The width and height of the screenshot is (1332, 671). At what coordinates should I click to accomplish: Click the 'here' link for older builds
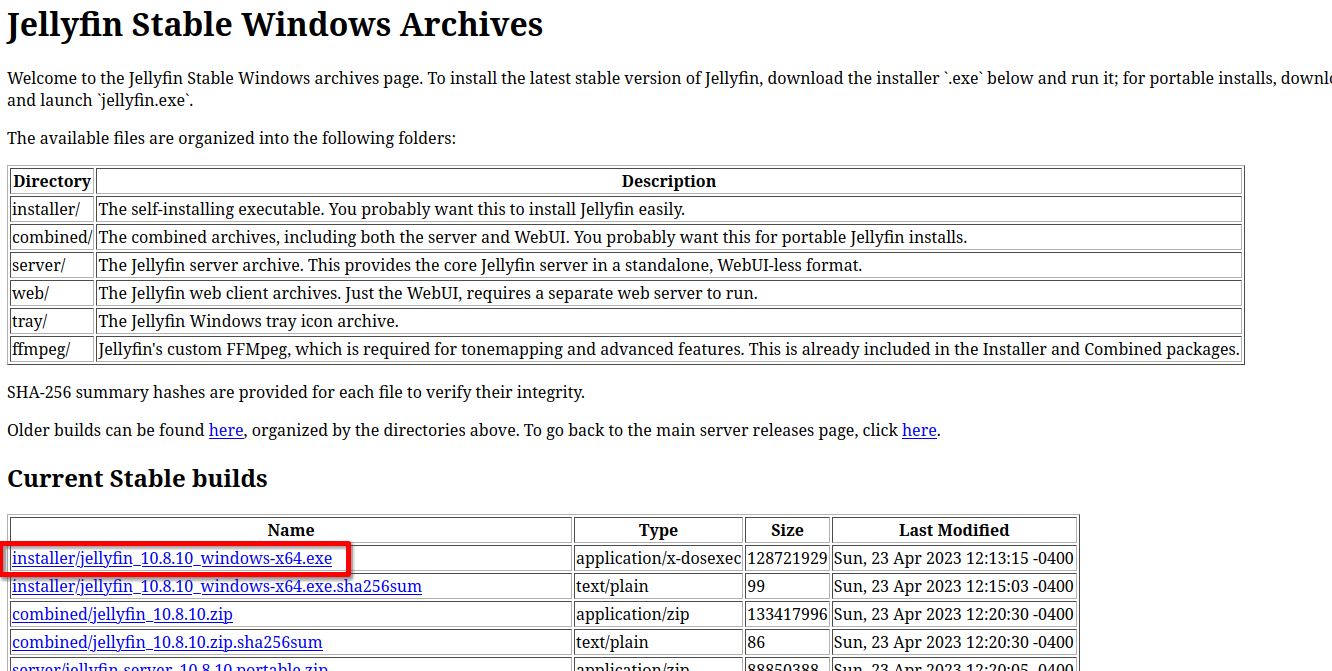tap(226, 430)
